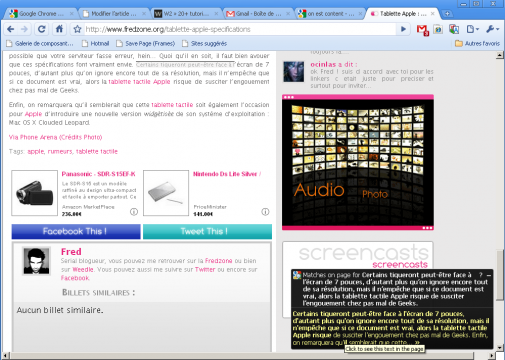Open the Gmail checker extension icon
Image resolution: width=505 pixels, height=360 pixels.
(422, 30)
